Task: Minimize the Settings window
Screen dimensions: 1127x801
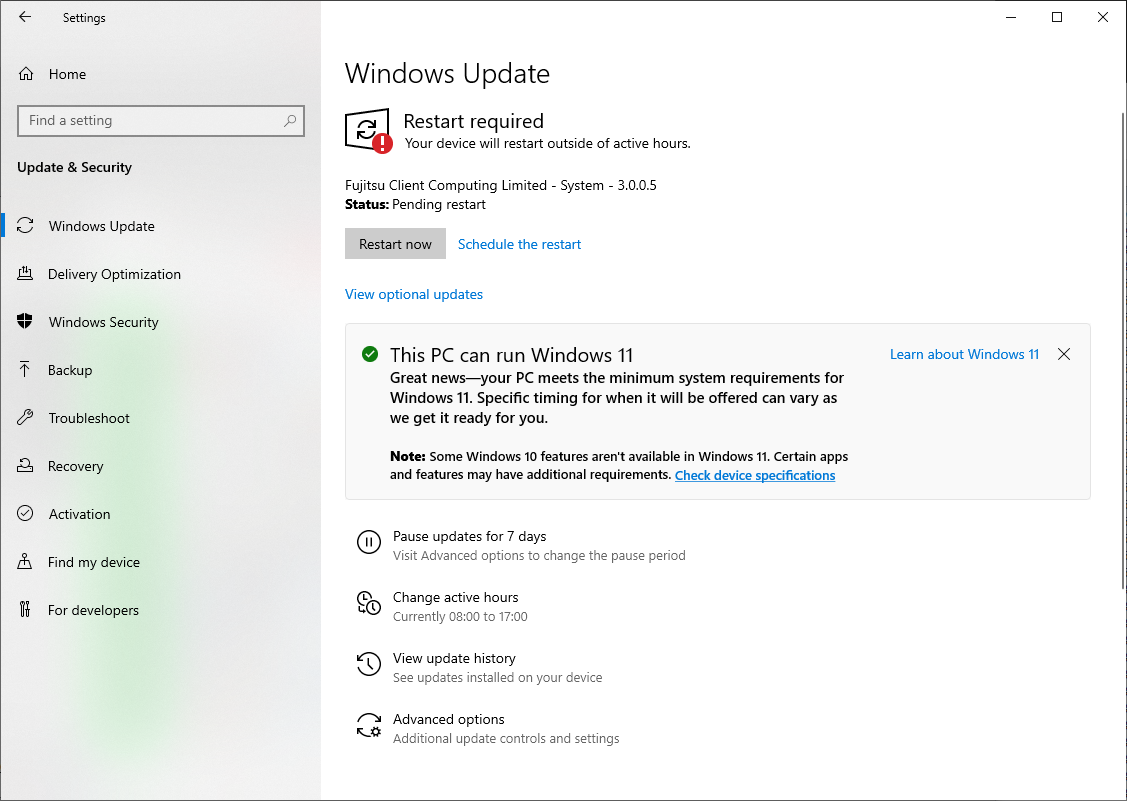Action: (x=1011, y=17)
